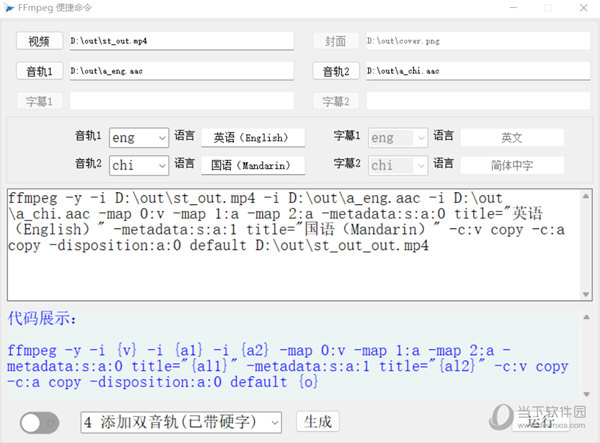This screenshot has width=600, height=443.
Task: Click the 国语 (Mandarin) language name field
Action: point(253,165)
